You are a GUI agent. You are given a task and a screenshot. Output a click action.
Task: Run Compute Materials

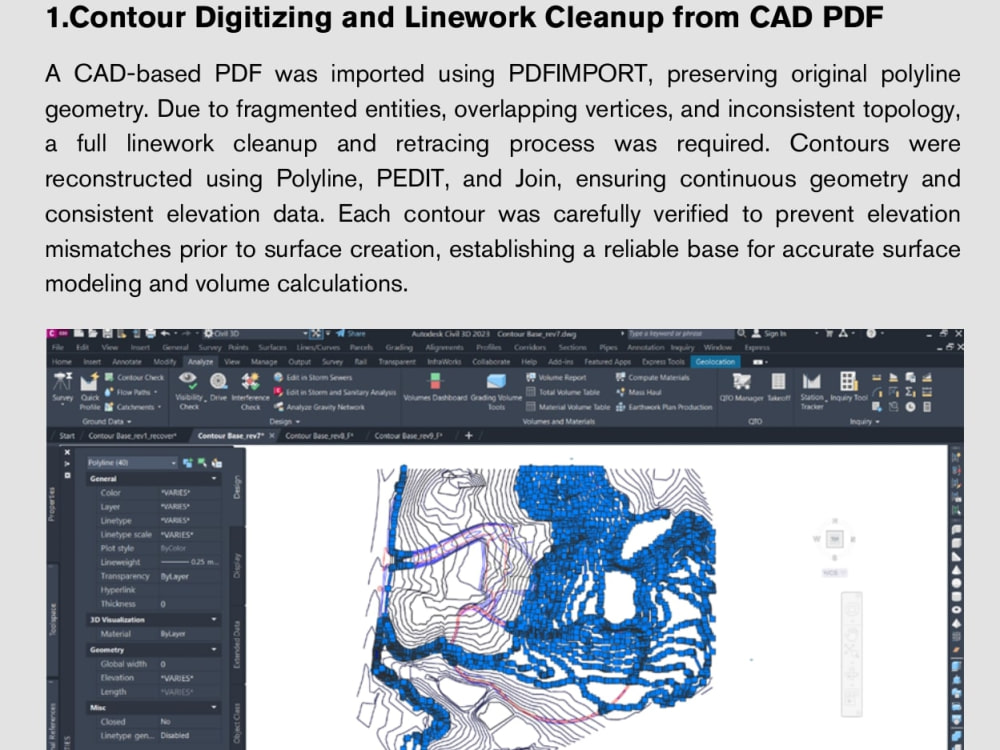652,378
